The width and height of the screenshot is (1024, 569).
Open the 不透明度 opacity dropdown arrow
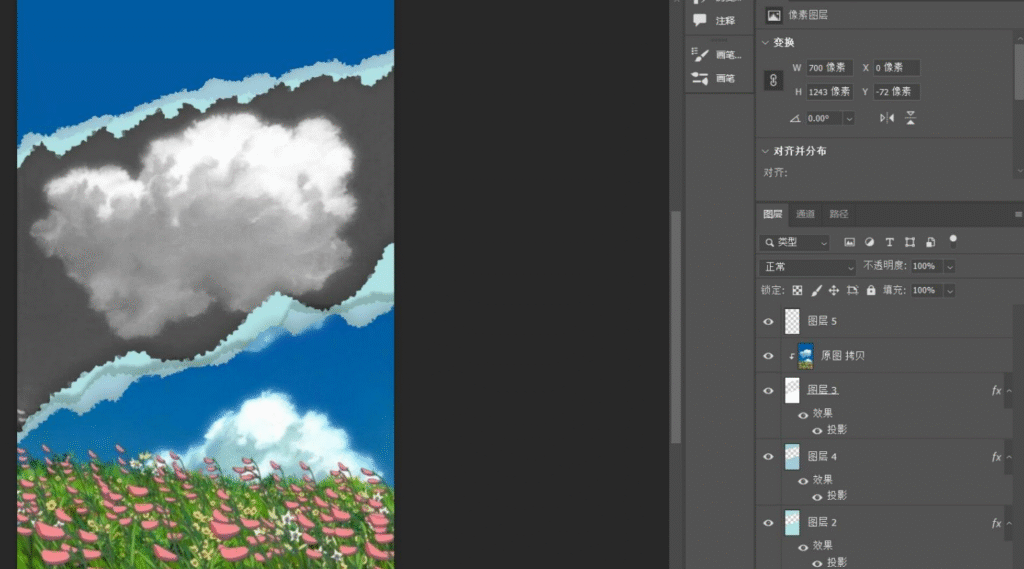[x=950, y=267]
